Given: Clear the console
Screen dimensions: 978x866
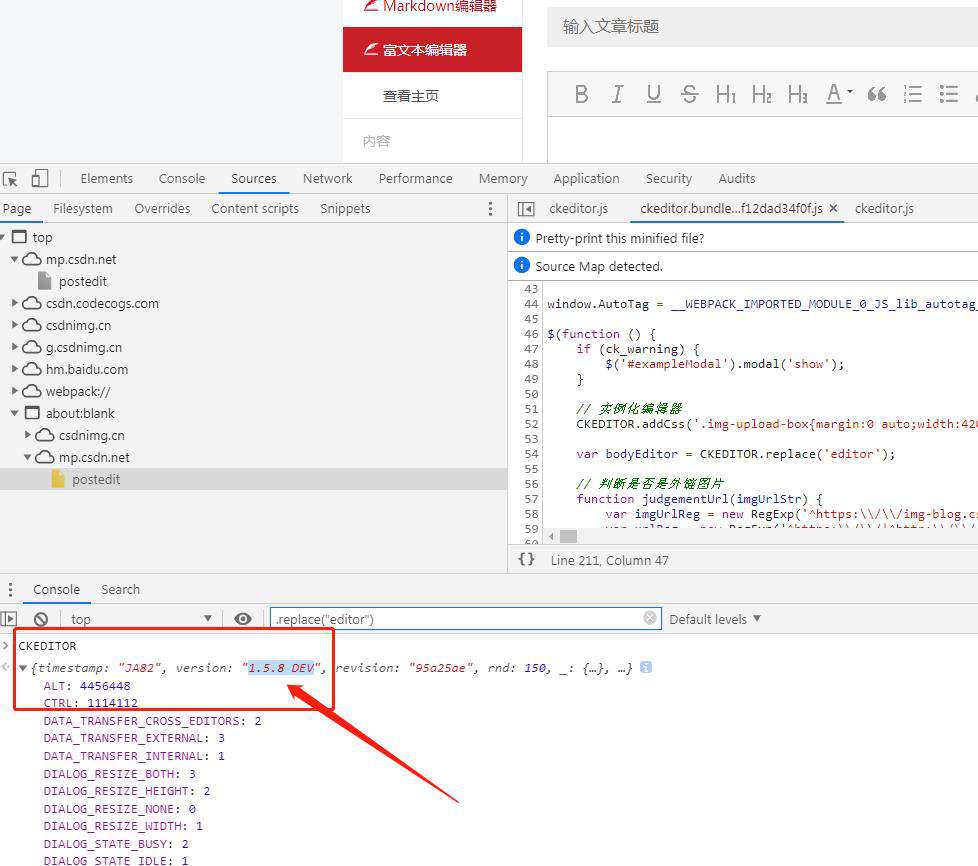Looking at the screenshot, I should coord(41,619).
